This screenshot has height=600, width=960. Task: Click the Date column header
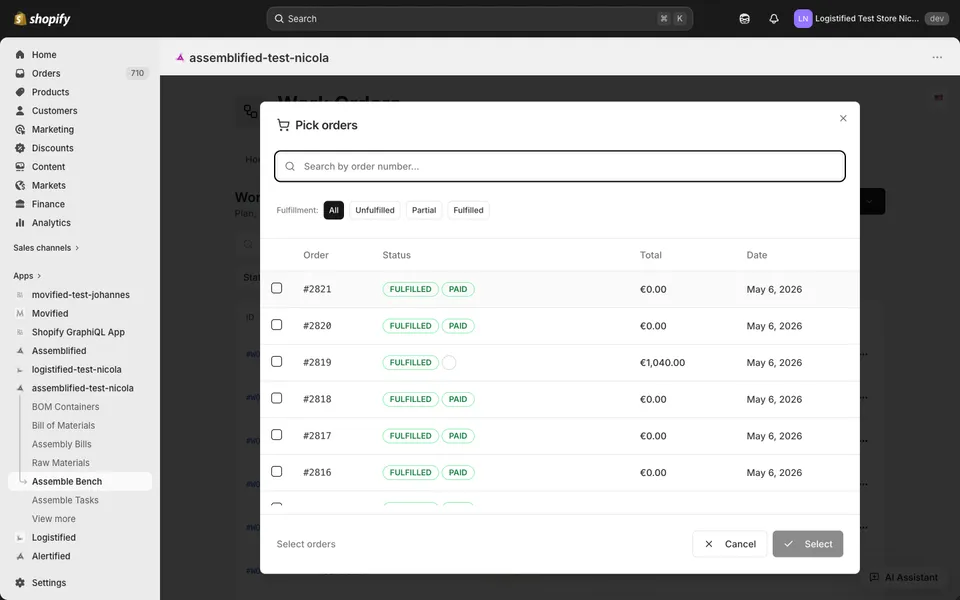[x=757, y=255]
